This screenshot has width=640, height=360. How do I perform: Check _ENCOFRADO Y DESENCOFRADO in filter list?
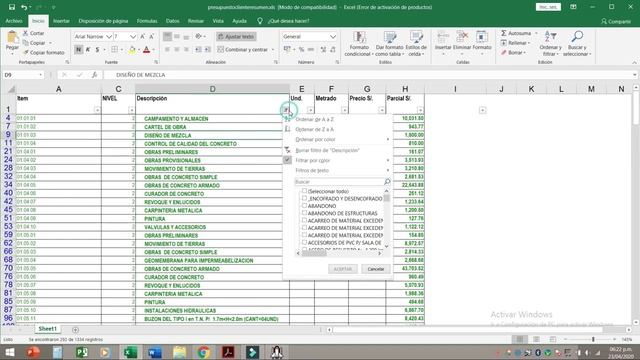pos(304,198)
